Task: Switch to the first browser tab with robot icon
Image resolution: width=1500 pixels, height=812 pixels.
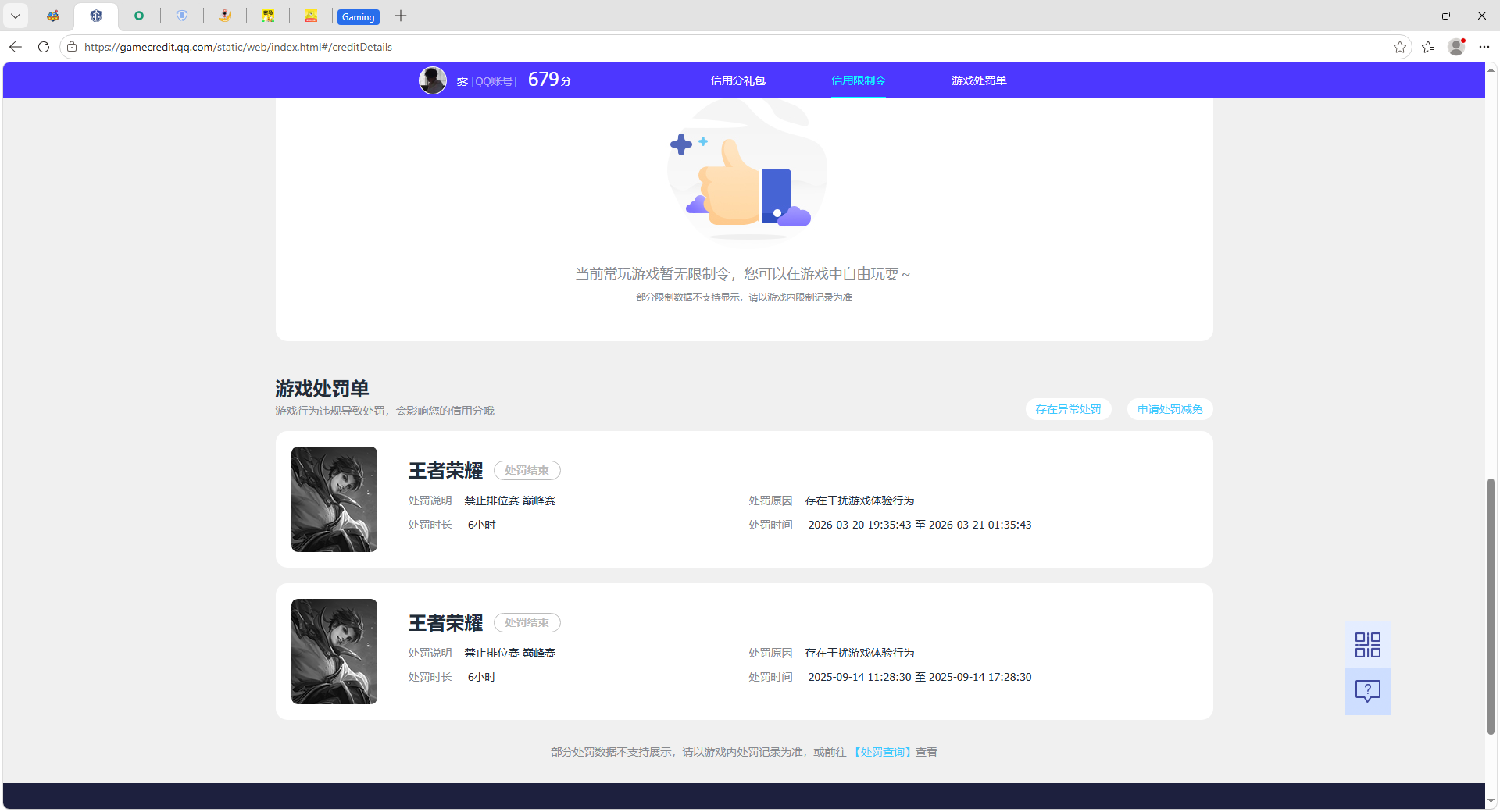Action: [53, 16]
